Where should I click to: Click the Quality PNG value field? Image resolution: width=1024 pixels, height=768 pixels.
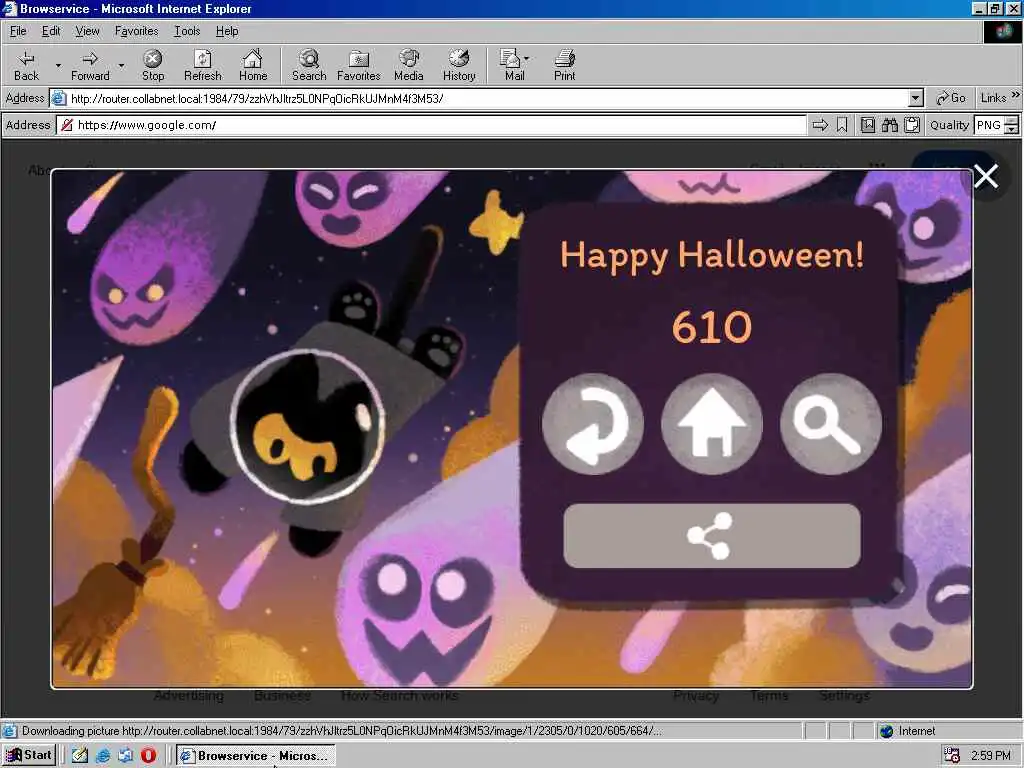click(x=989, y=125)
